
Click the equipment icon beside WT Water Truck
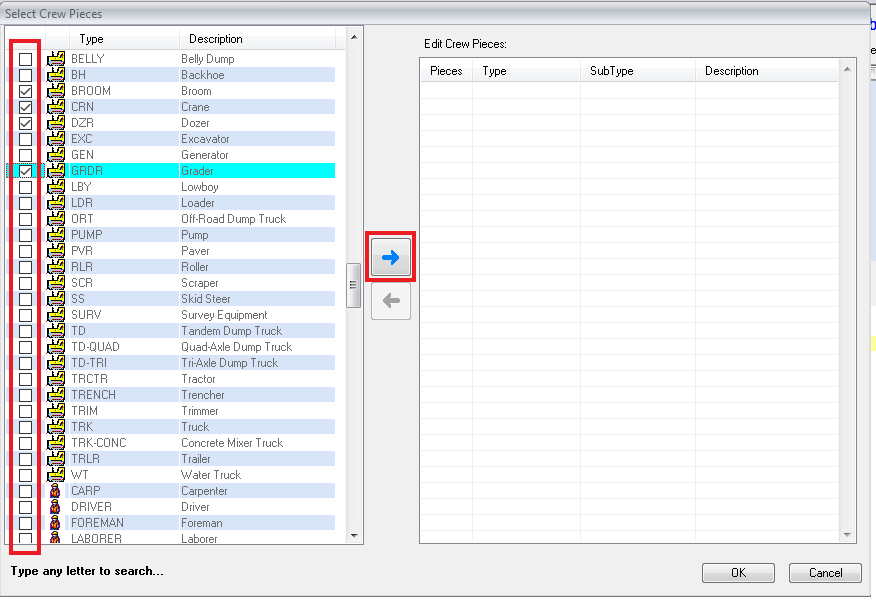pyautogui.click(x=56, y=474)
